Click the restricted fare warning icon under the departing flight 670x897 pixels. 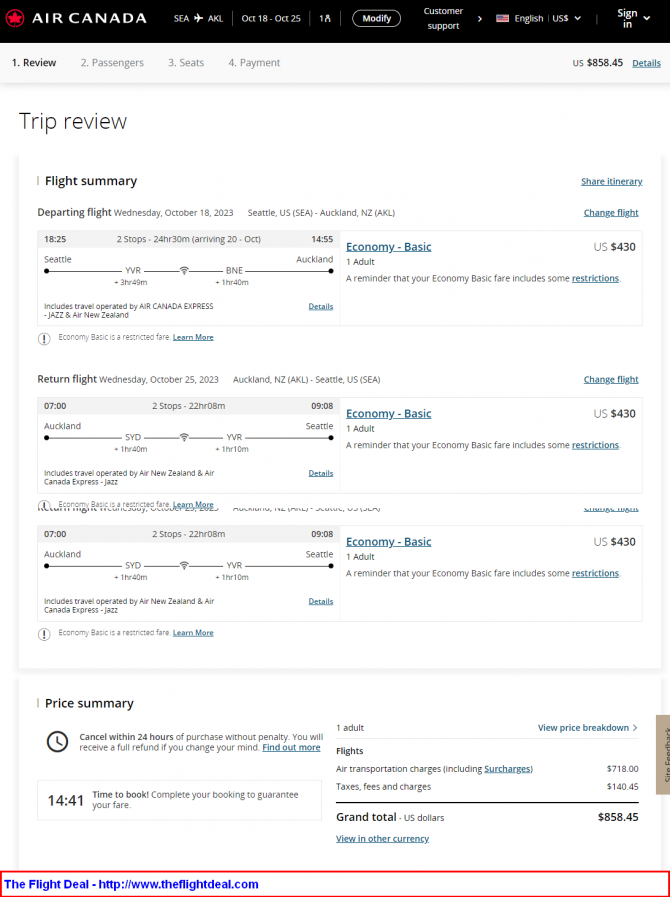[44, 339]
